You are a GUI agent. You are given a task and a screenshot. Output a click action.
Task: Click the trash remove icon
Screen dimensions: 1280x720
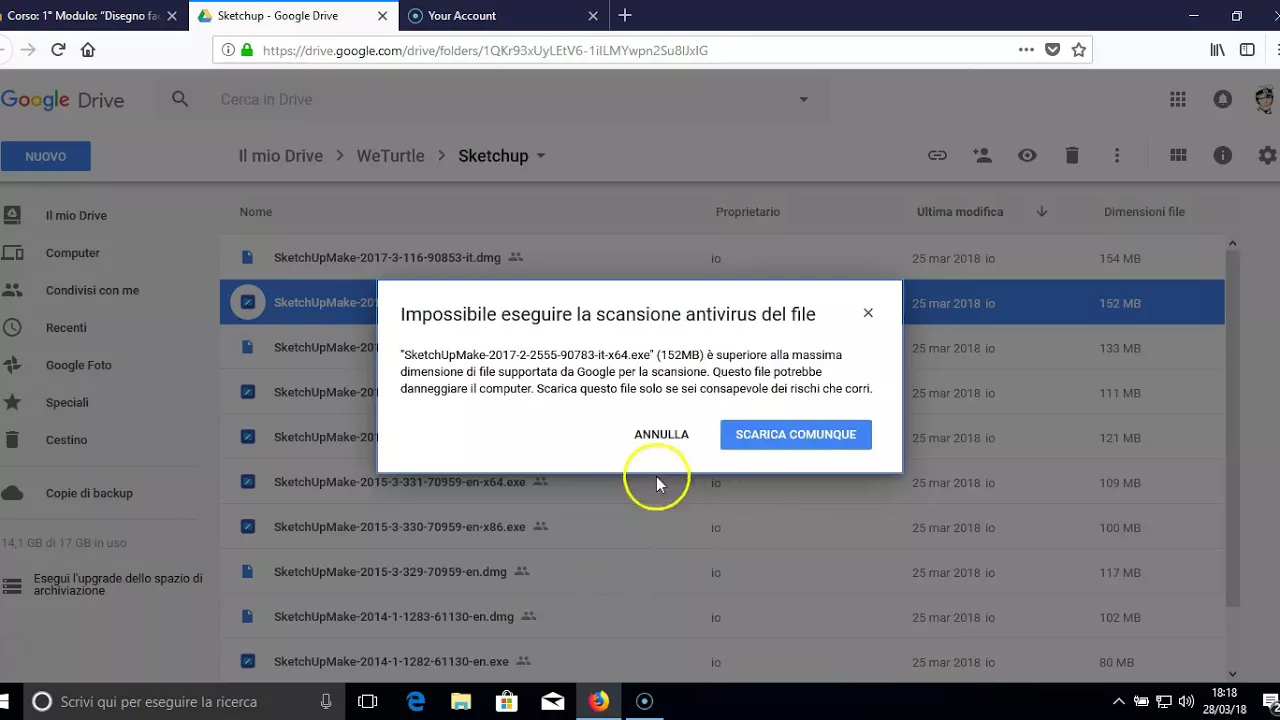(x=1072, y=155)
